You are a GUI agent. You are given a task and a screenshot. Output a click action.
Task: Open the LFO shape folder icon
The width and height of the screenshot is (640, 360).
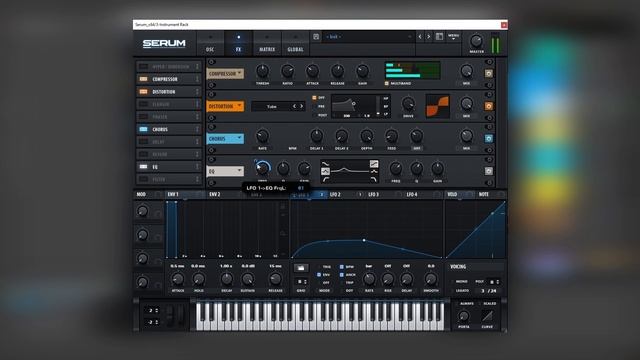click(x=301, y=268)
